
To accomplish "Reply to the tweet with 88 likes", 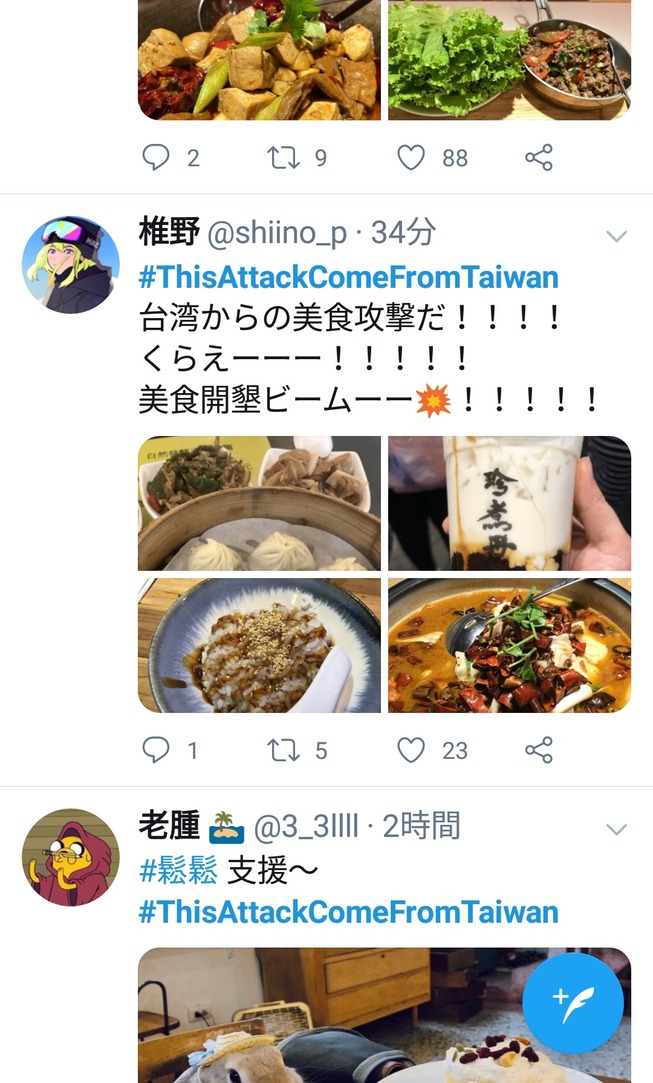I will 155,157.
